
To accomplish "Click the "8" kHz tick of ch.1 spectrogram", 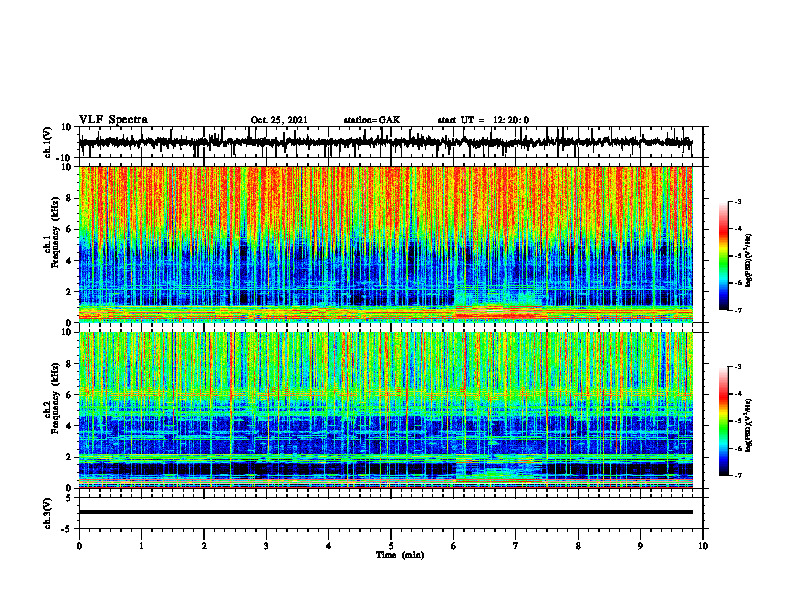I will point(69,198).
